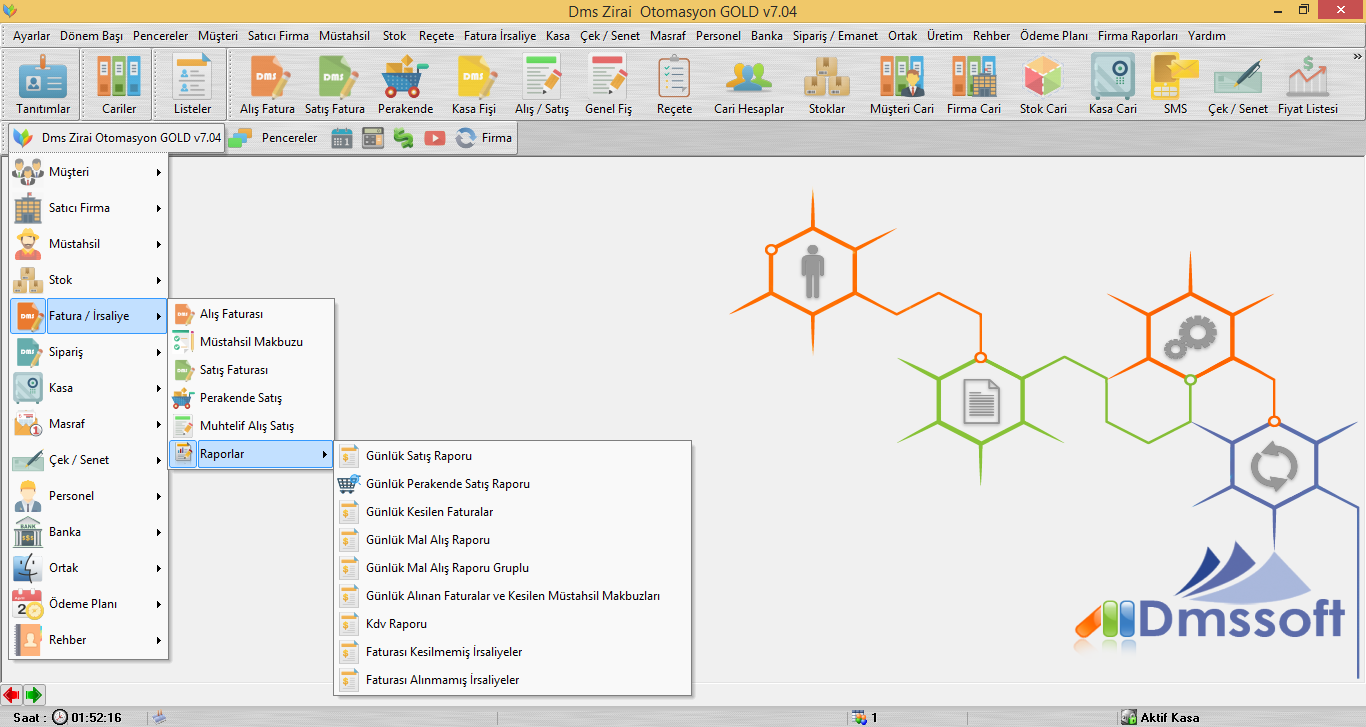
Task: Open Ayarlar in the menu bar
Action: pos(31,36)
